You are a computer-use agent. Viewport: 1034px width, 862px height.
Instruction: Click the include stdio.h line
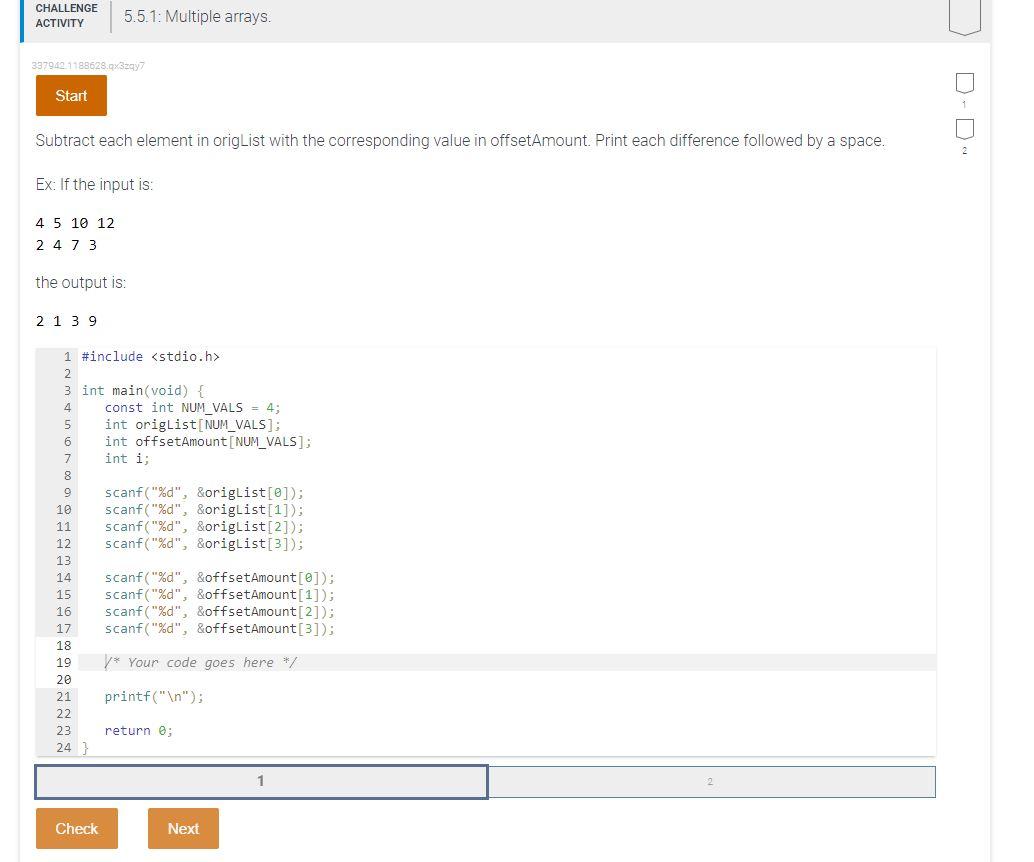[160, 356]
